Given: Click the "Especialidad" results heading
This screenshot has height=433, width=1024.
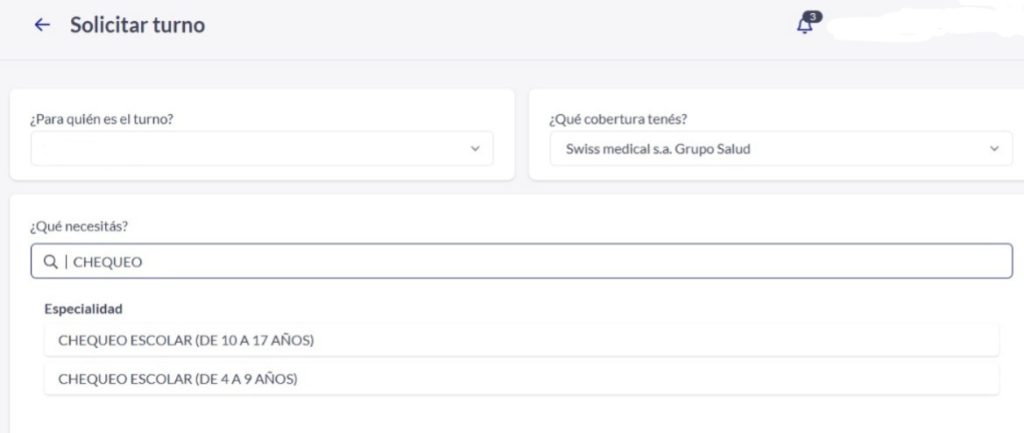Looking at the screenshot, I should (x=83, y=309).
